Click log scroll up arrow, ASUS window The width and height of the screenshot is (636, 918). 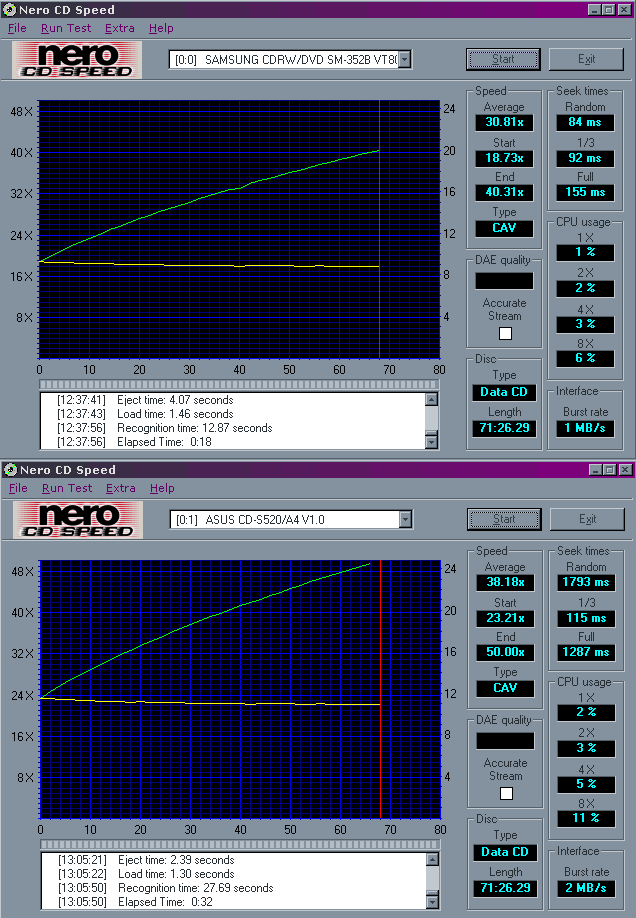[x=433, y=859]
